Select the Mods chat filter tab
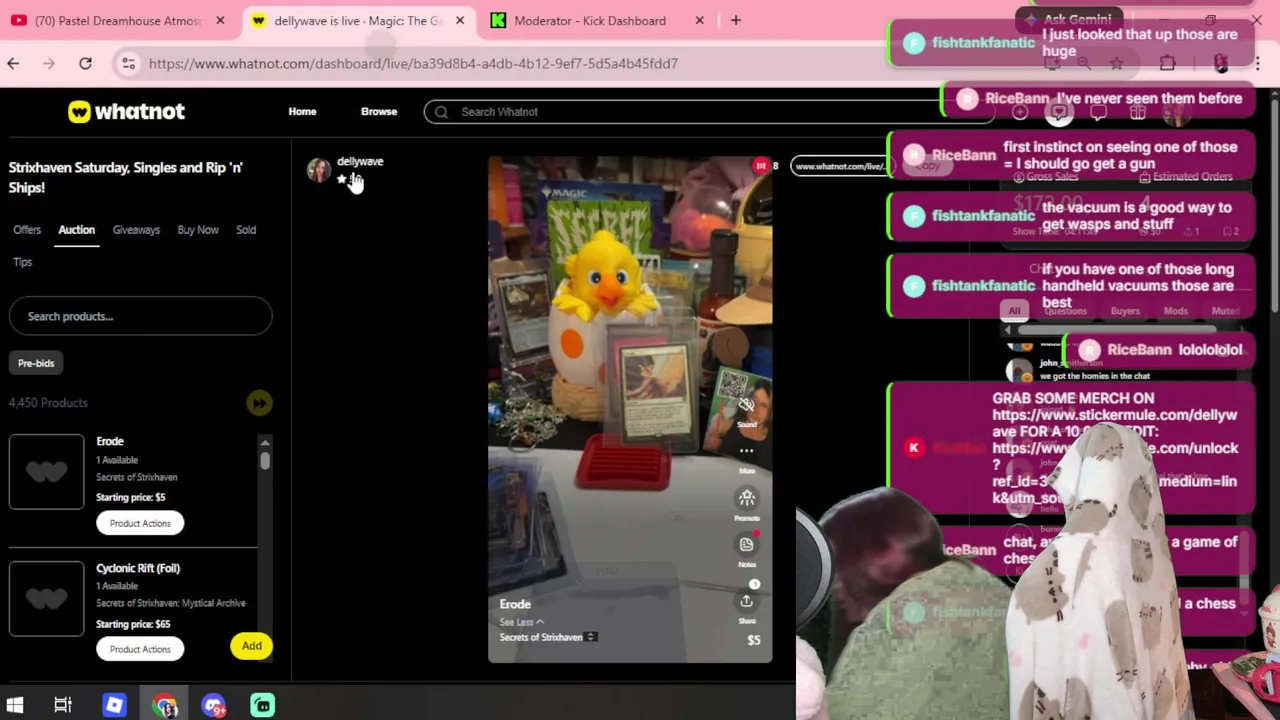The width and height of the screenshot is (1280, 720). (x=1175, y=311)
